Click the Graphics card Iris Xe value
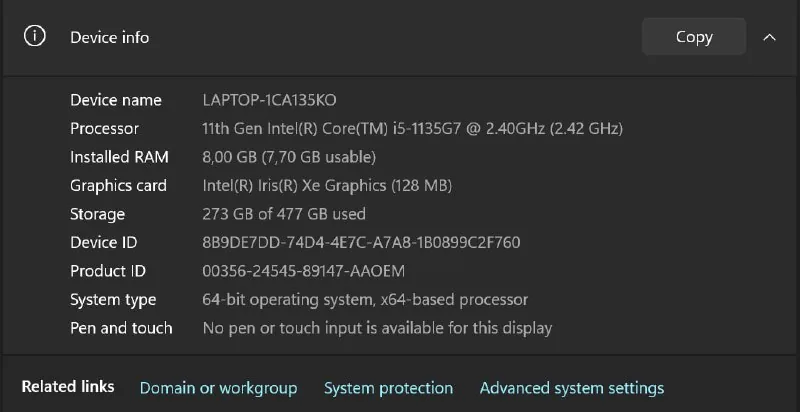Screen dimensions: 800x412 point(327,186)
